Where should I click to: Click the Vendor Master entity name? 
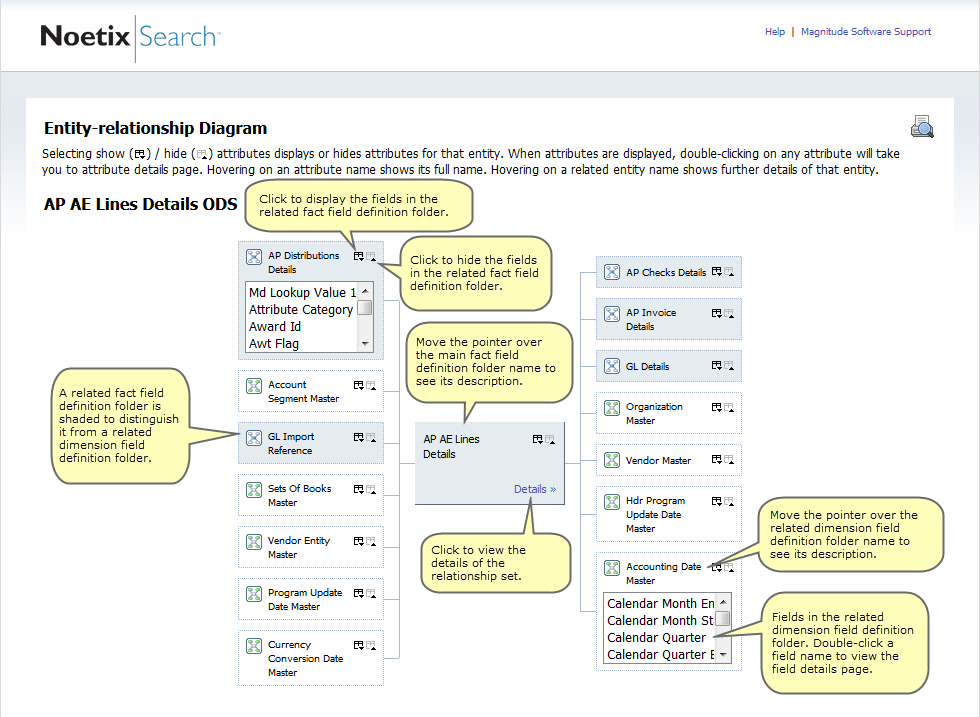[658, 460]
